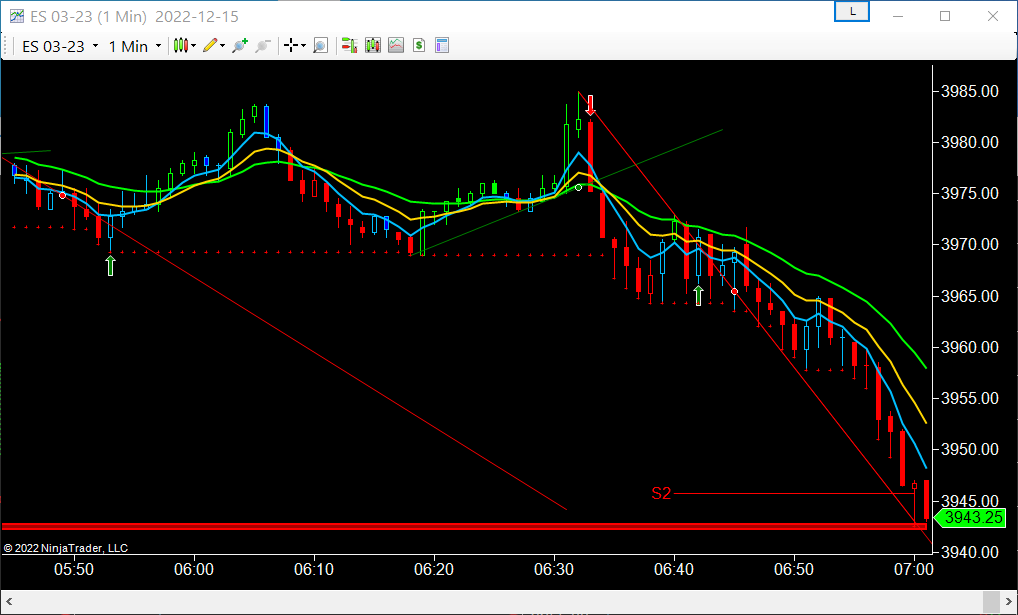Image resolution: width=1018 pixels, height=615 pixels.
Task: Expand the chart style dropdown arrow
Action: [x=193, y=46]
